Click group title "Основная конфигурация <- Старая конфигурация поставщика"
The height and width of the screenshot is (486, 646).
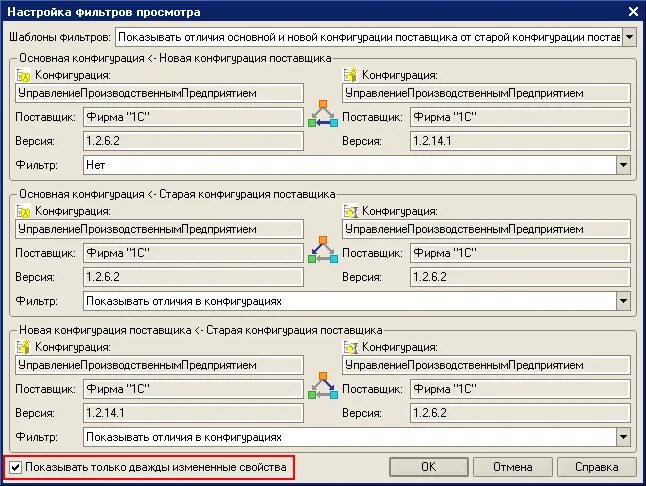(x=177, y=194)
